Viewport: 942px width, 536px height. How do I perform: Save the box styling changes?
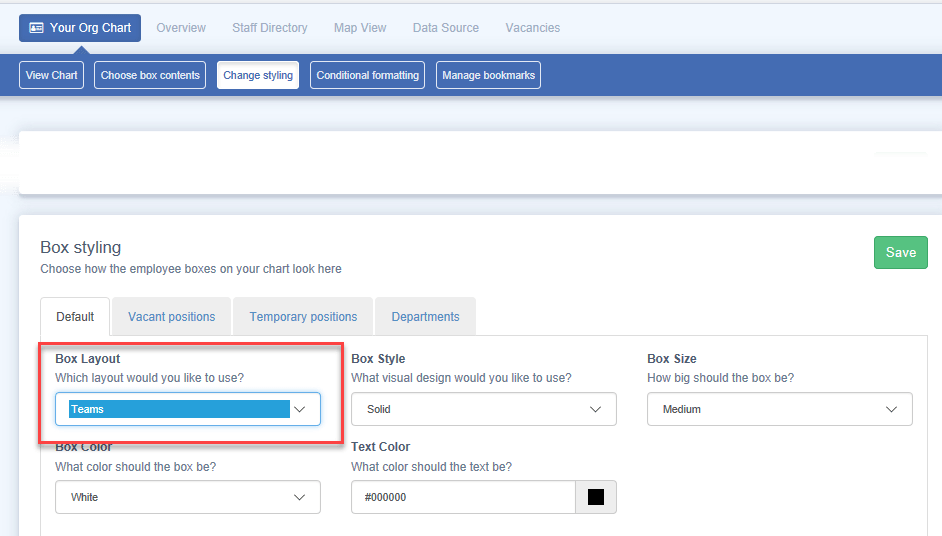pos(900,252)
